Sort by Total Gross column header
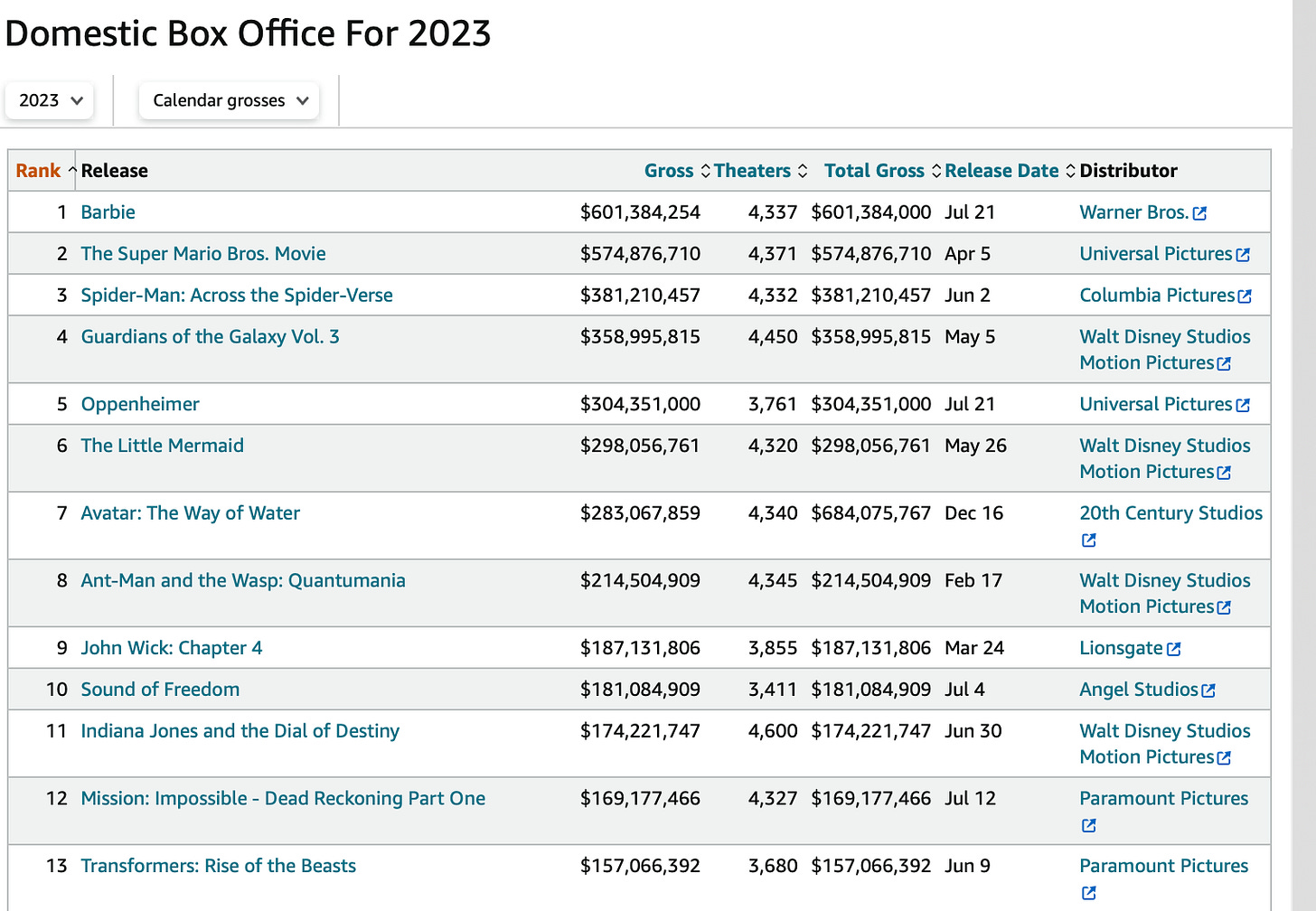This screenshot has height=911, width=1316. [874, 171]
